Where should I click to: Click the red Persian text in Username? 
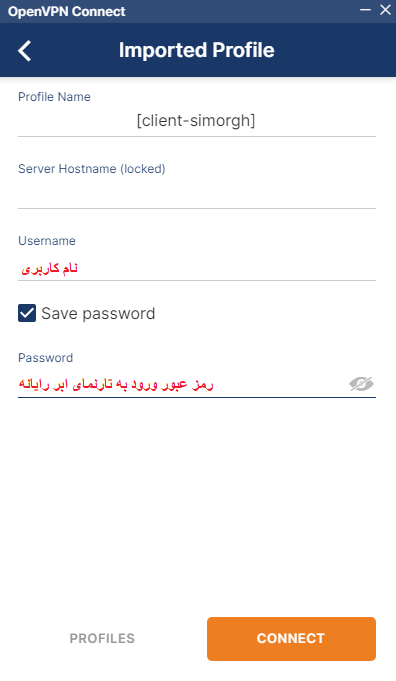(x=50, y=268)
